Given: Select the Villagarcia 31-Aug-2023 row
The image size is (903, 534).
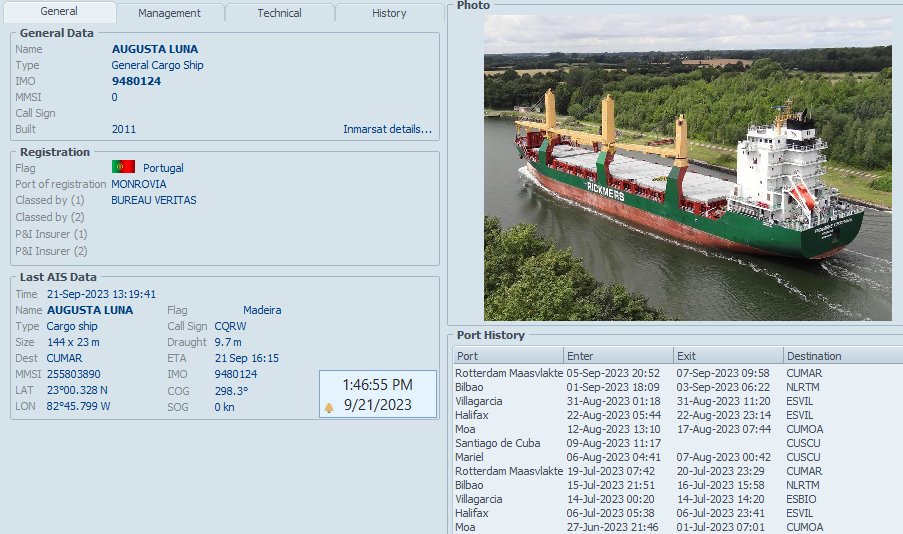Looking at the screenshot, I should [x=678, y=401].
